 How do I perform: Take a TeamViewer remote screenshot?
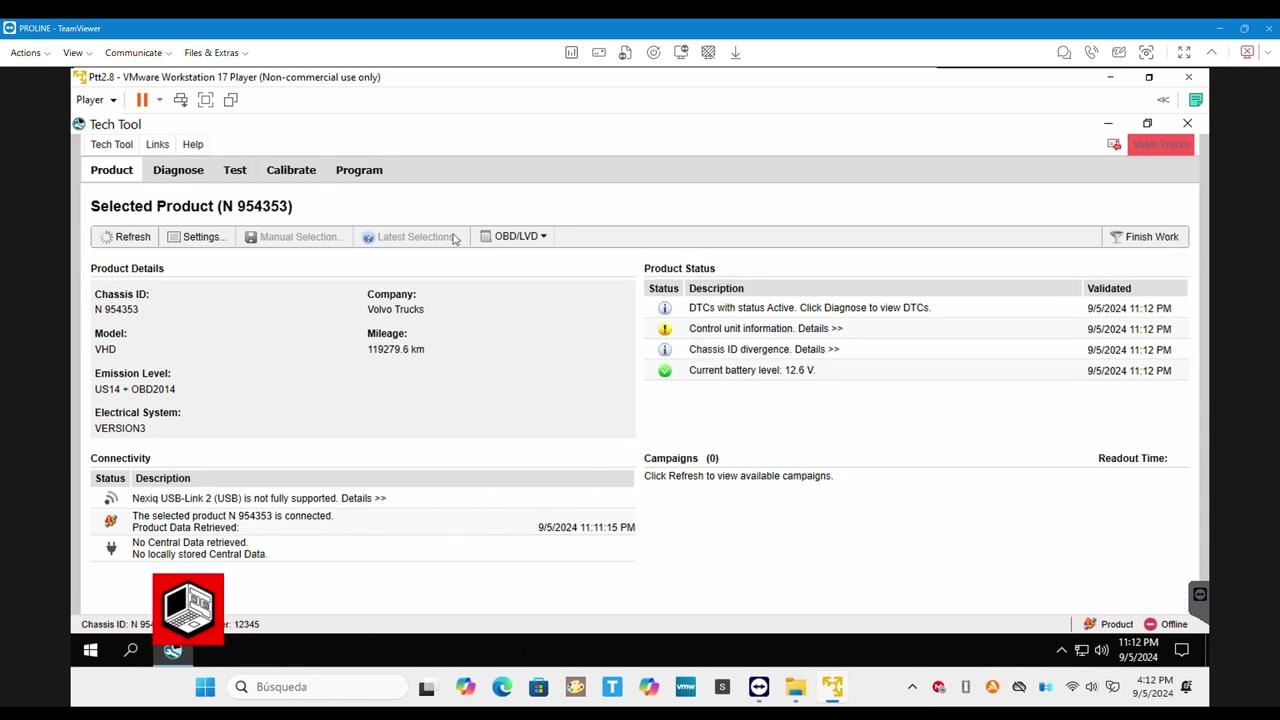[1146, 52]
